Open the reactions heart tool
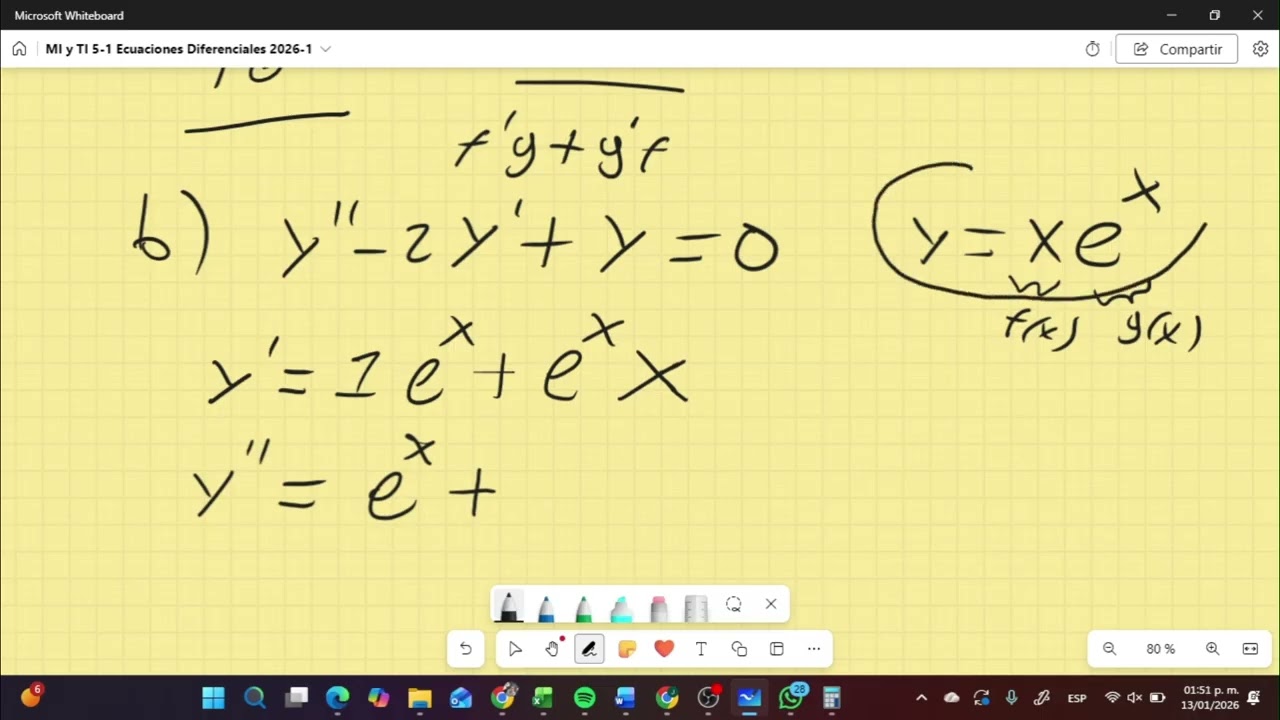Screen dimensions: 1280x720 (x=664, y=649)
